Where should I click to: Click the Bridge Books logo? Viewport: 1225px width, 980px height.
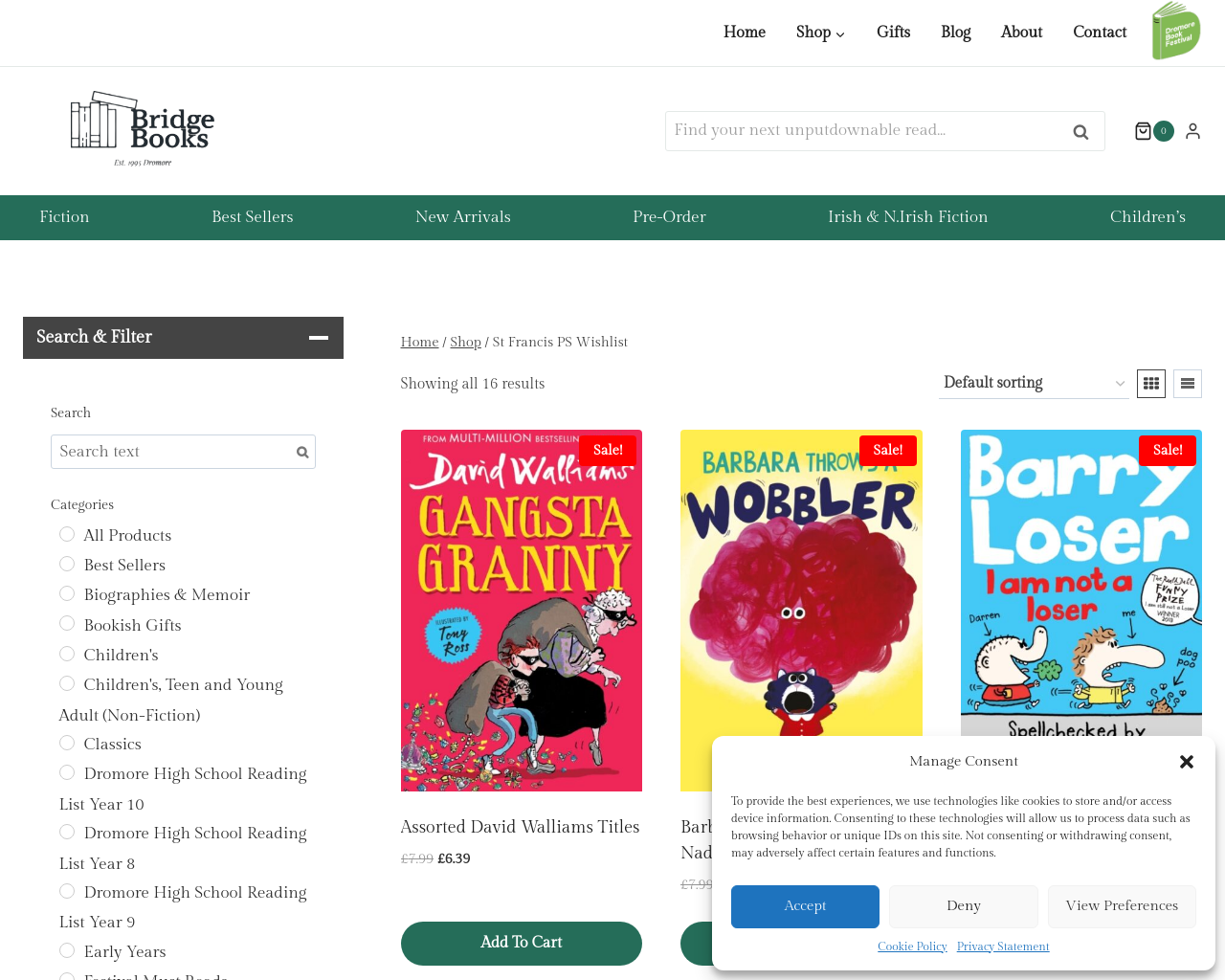click(x=143, y=129)
